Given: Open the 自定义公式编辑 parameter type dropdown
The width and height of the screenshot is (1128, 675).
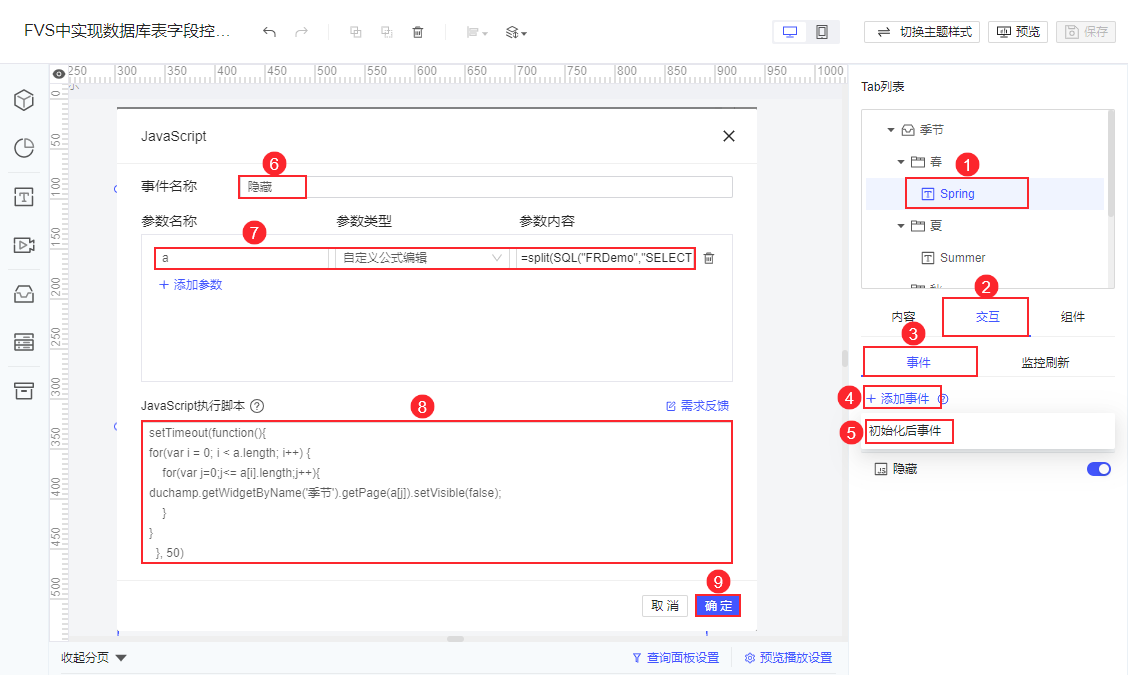Looking at the screenshot, I should [x=422, y=258].
